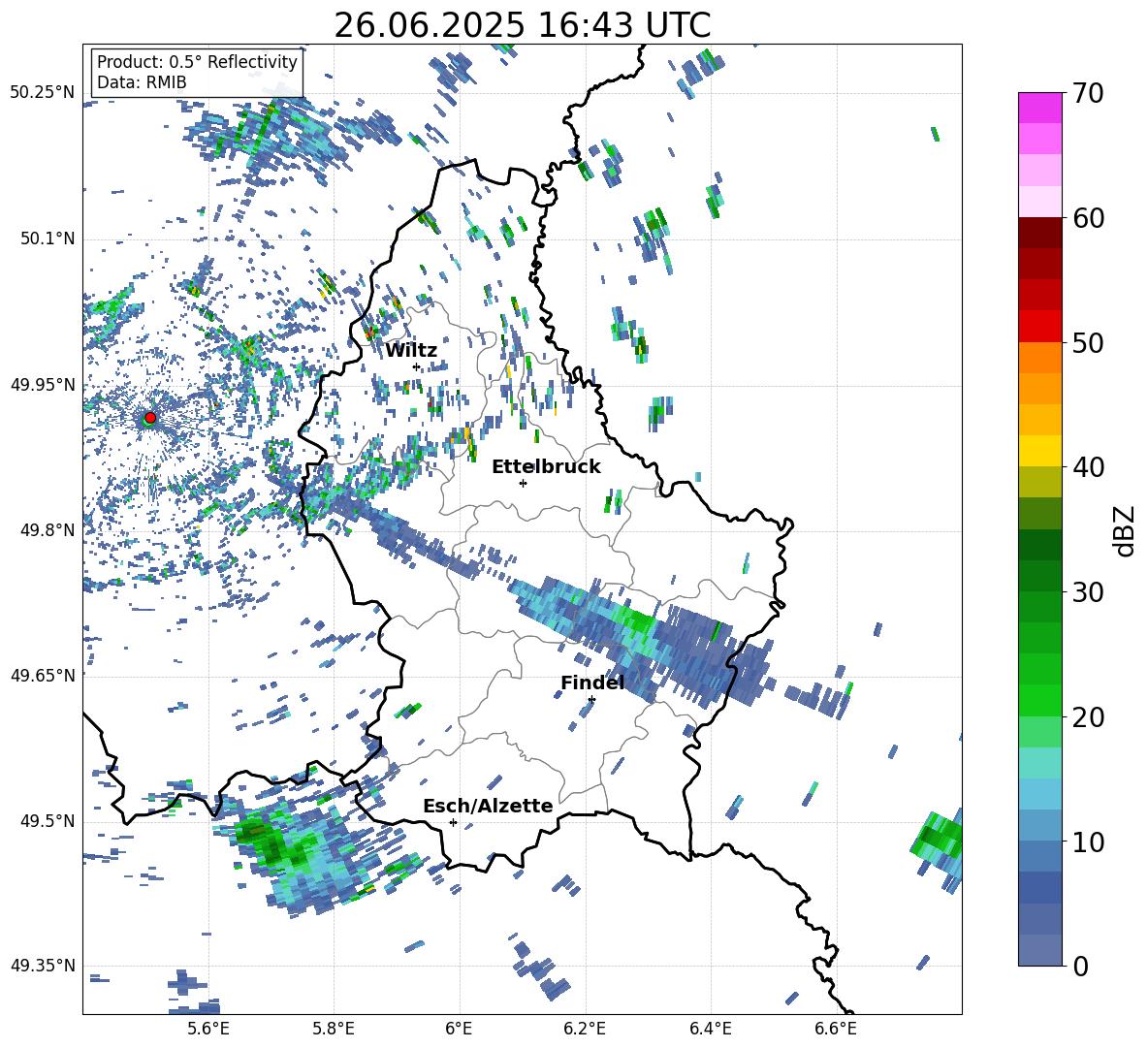Click the "dBZ" colorbar axis label

click(x=1123, y=529)
